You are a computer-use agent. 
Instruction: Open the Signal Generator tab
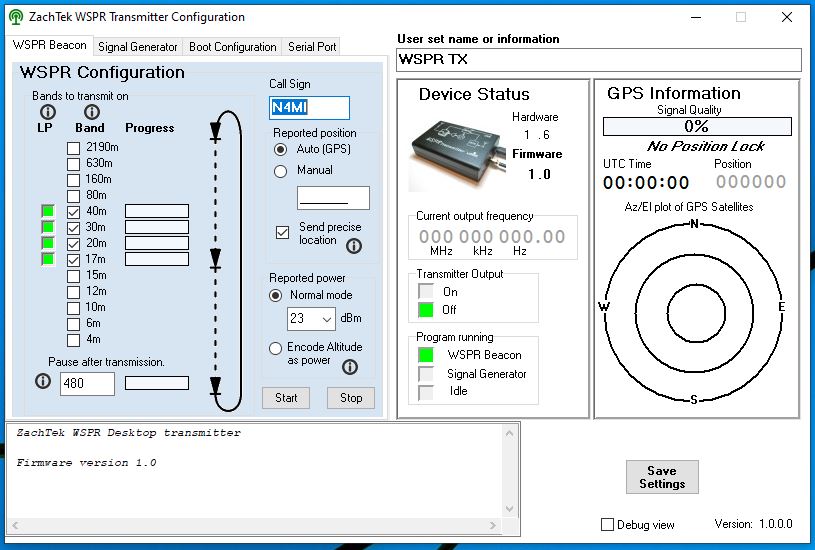[x=138, y=47]
